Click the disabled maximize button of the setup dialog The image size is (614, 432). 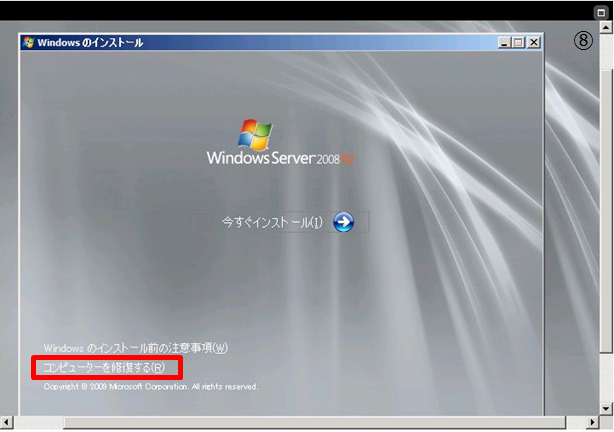coord(518,43)
